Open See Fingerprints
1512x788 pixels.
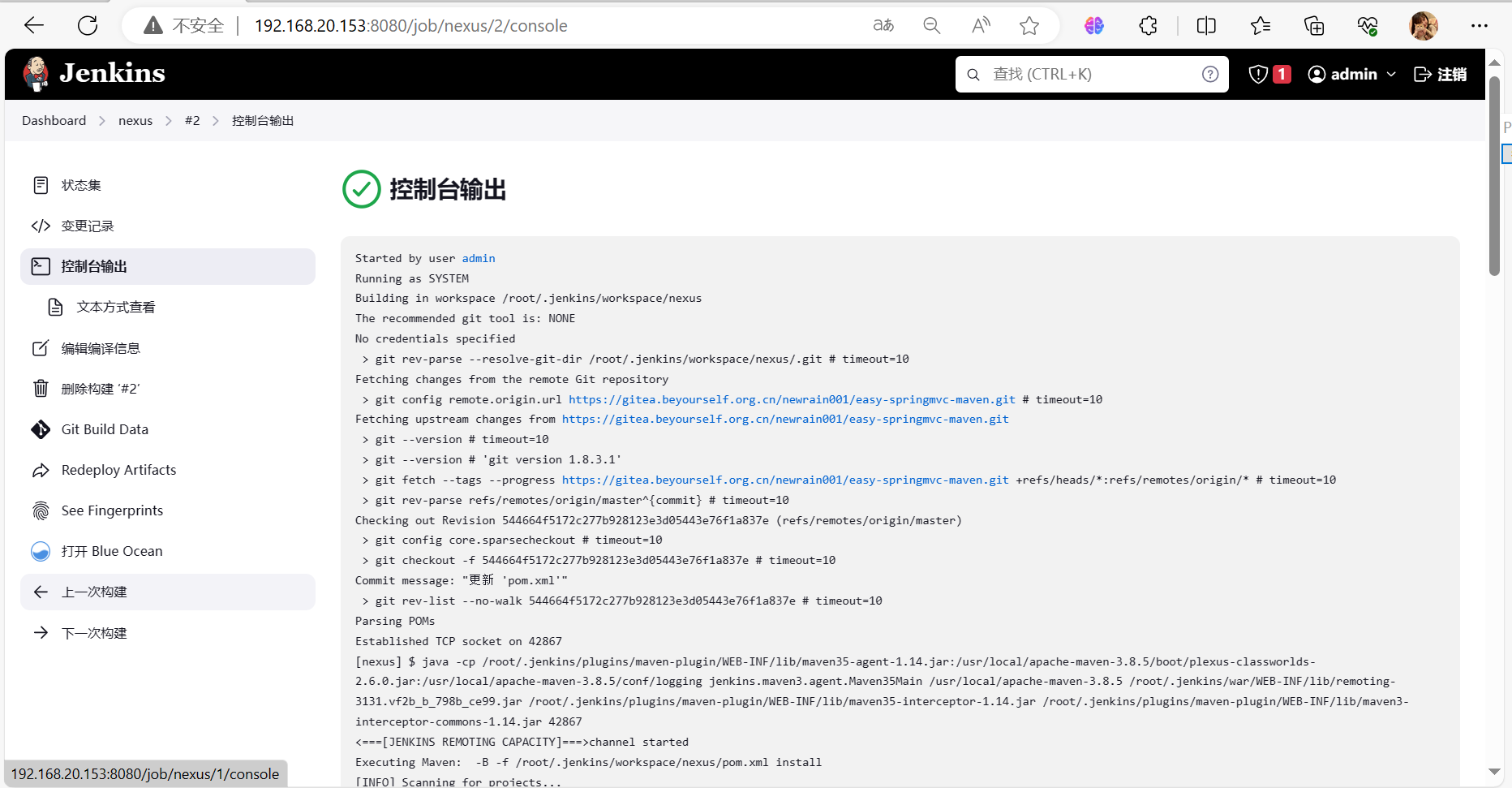(168, 510)
